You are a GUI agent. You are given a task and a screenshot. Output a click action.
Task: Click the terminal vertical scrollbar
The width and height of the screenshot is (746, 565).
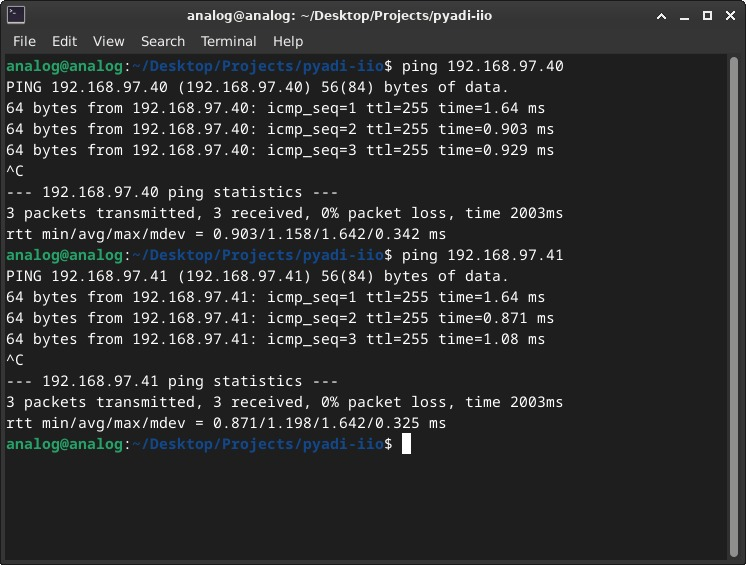point(733,307)
